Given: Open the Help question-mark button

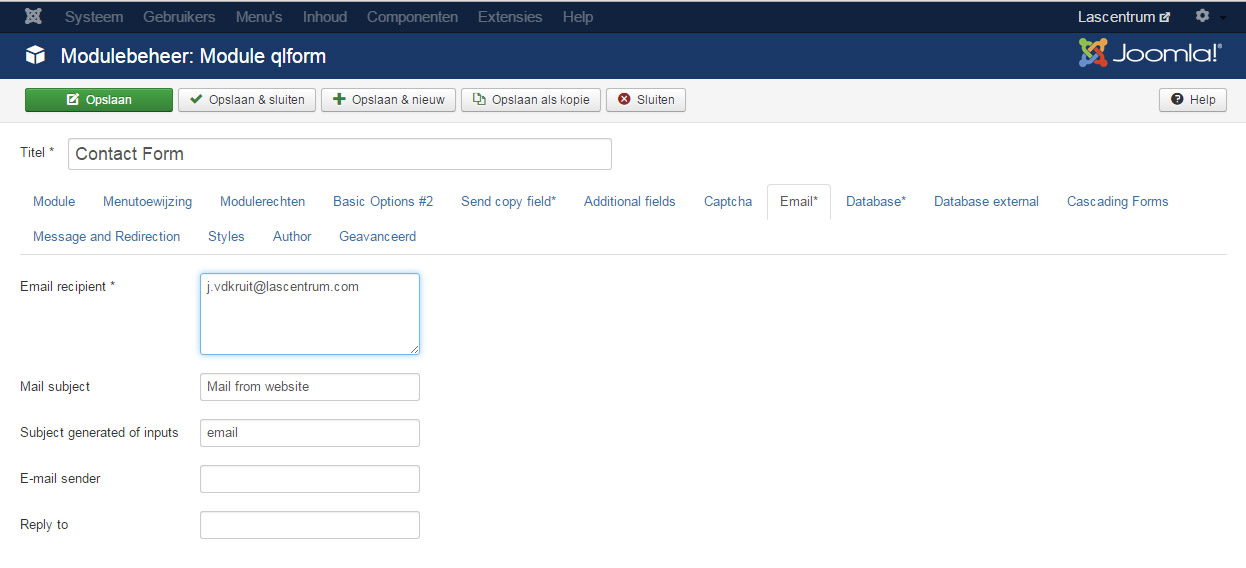Looking at the screenshot, I should tap(1192, 100).
